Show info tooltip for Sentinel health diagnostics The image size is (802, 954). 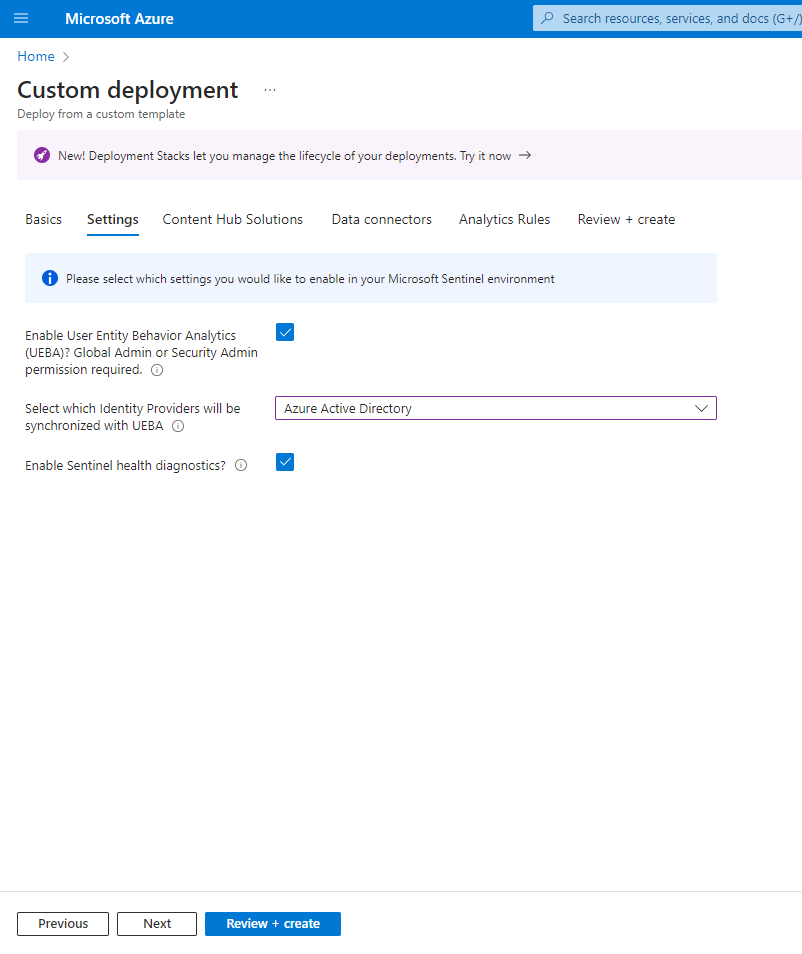pyautogui.click(x=241, y=465)
